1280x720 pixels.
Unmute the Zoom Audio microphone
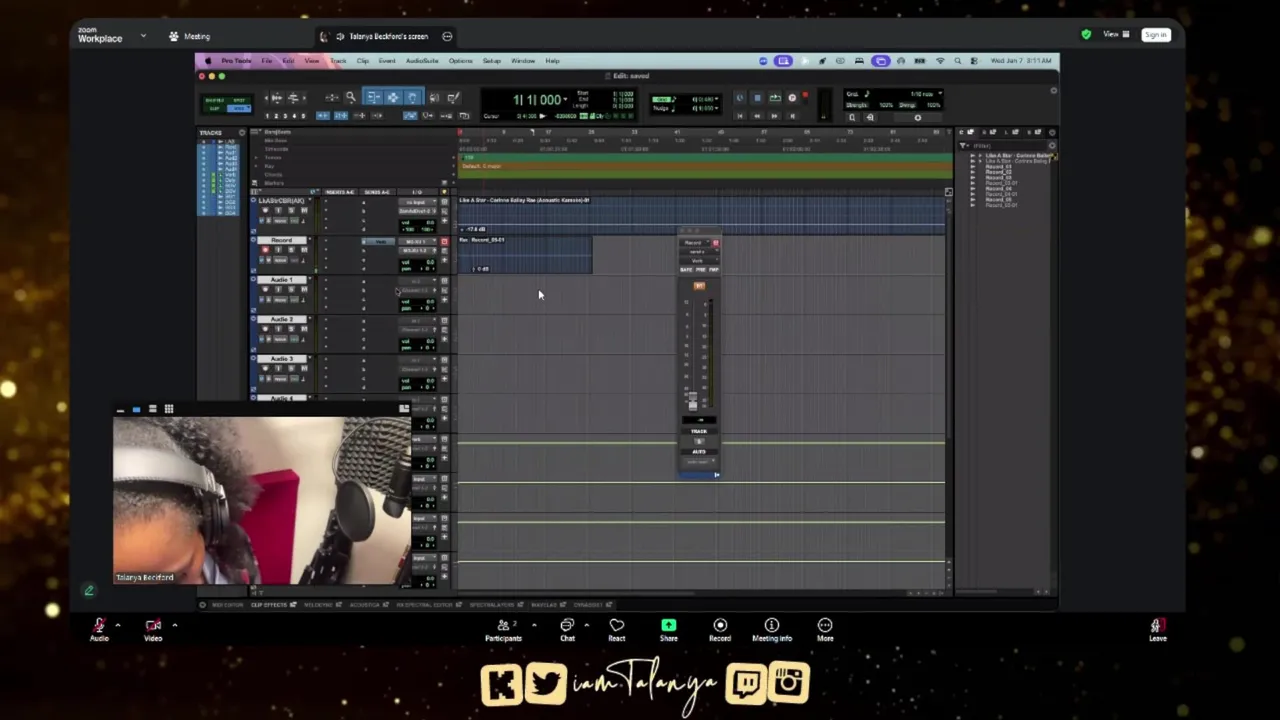pos(99,629)
